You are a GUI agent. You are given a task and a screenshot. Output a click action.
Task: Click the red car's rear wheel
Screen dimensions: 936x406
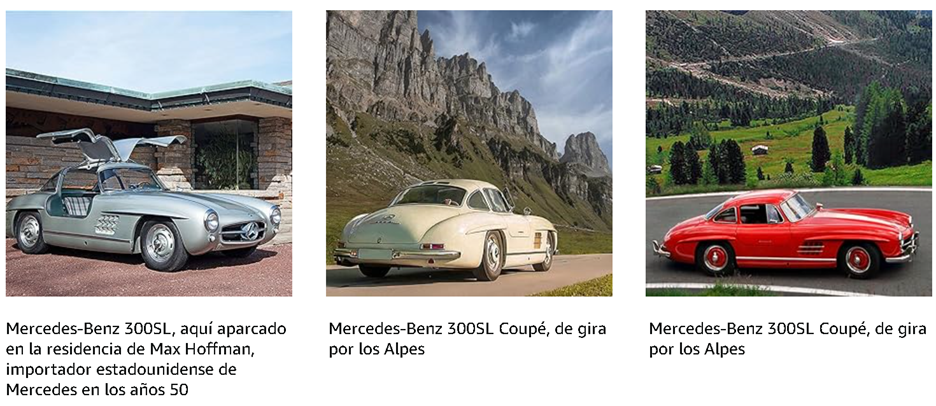tap(716, 259)
